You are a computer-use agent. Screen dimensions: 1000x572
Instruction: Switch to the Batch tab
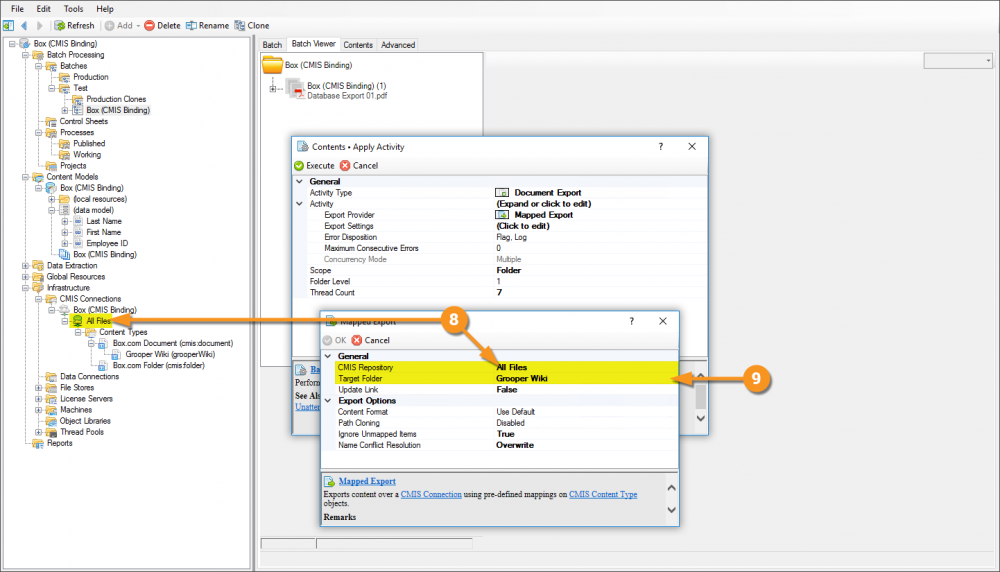pyautogui.click(x=272, y=45)
